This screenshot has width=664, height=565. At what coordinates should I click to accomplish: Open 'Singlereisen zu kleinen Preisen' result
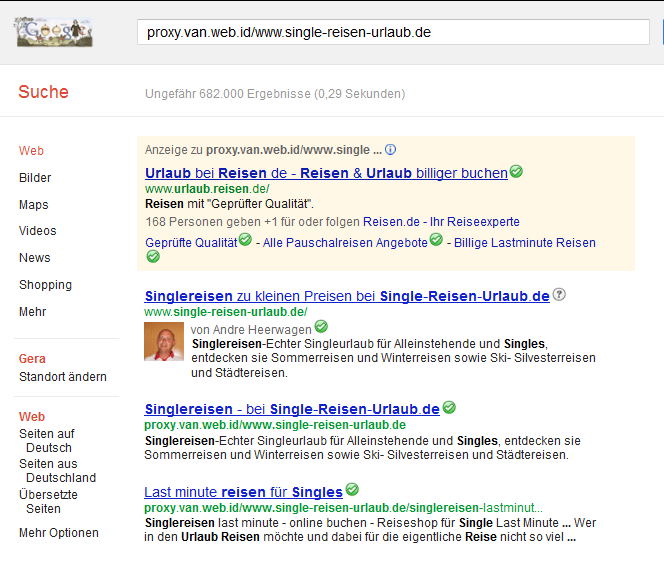[x=347, y=296]
